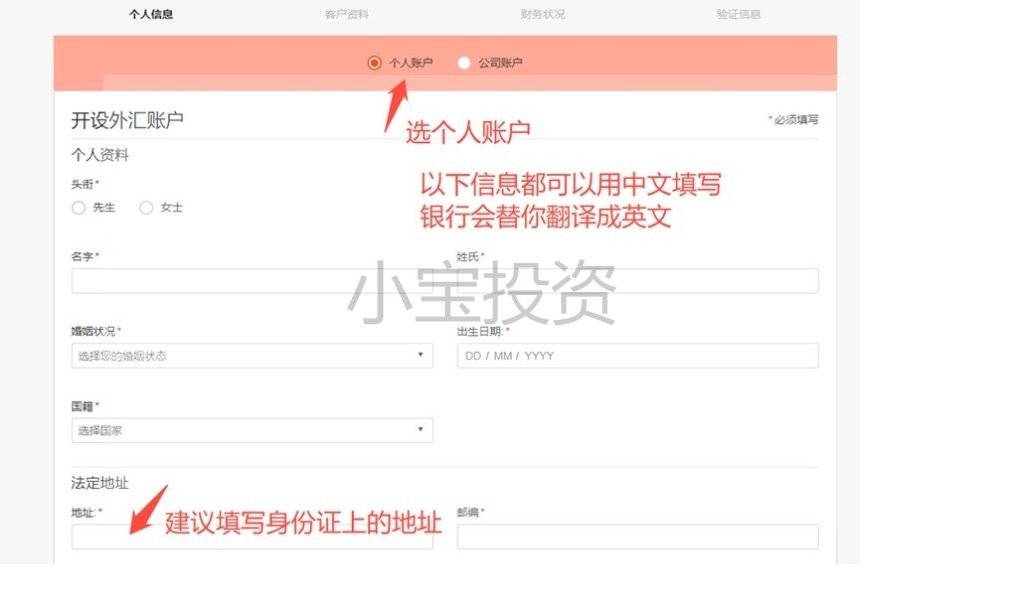The image size is (1024, 610).
Task: Expand the 婚姻状况 dropdown
Action: pos(252,356)
